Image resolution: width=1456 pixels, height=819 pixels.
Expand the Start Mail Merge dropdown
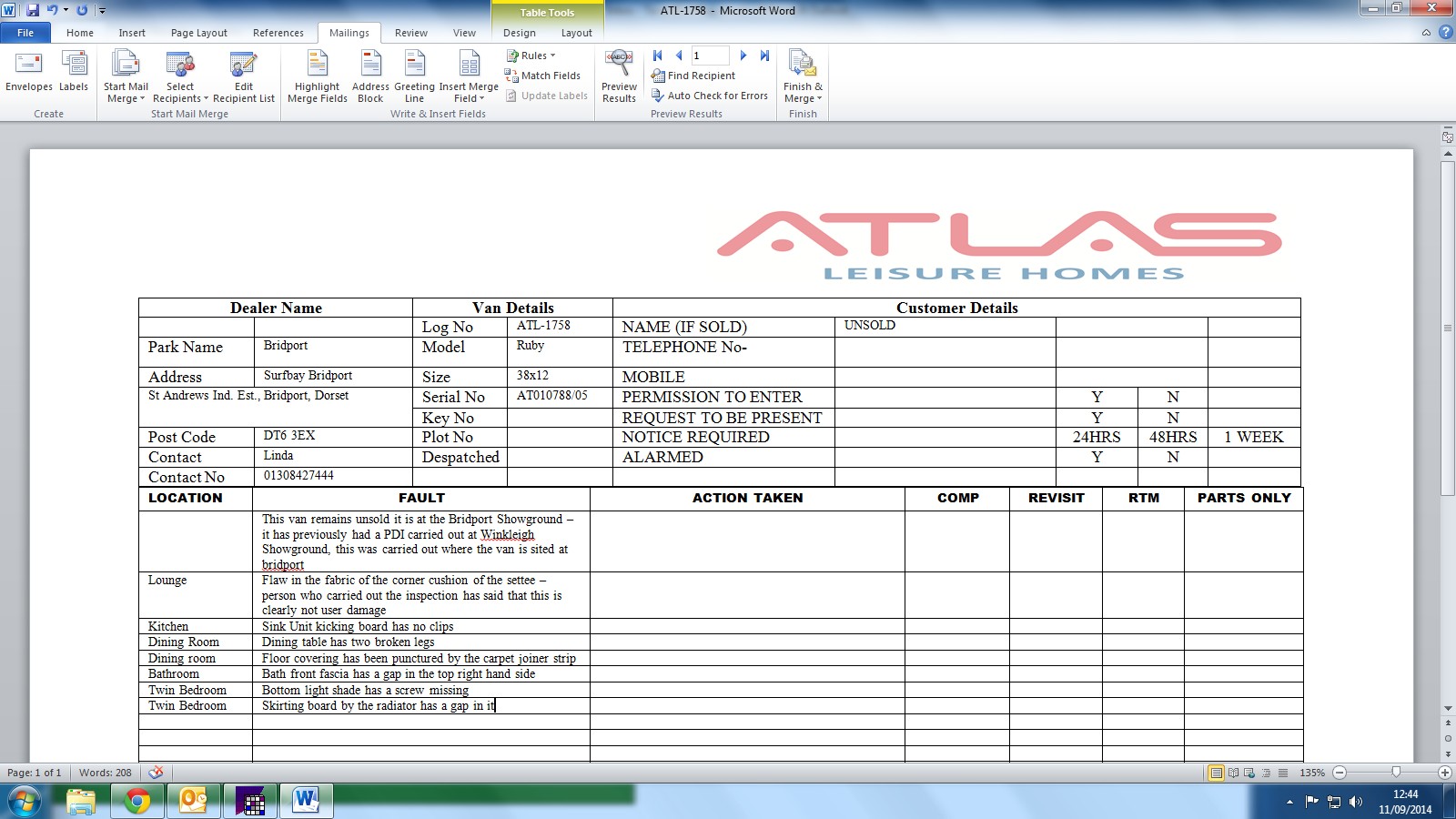pyautogui.click(x=126, y=76)
